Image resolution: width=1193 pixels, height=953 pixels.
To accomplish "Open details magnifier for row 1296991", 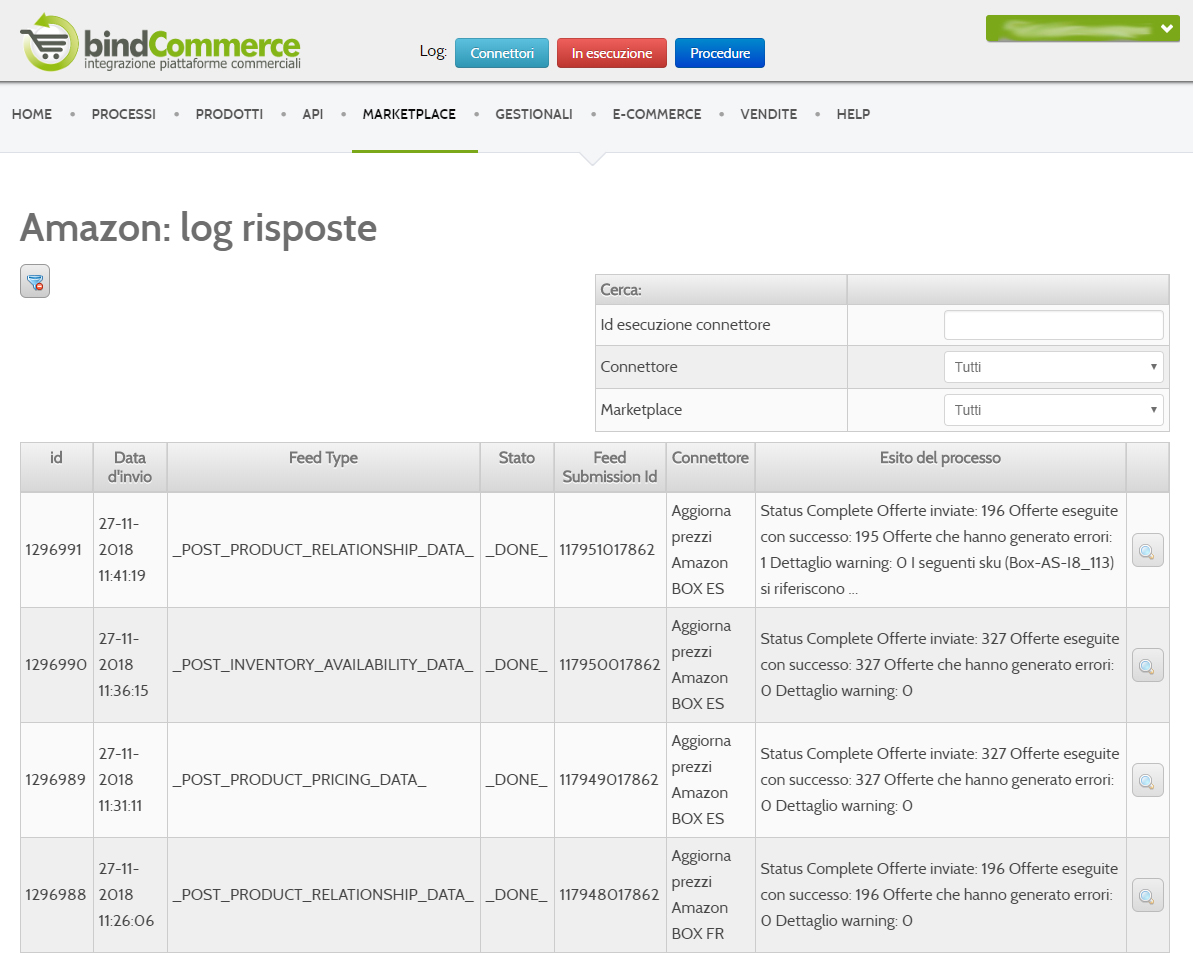I will click(1147, 550).
